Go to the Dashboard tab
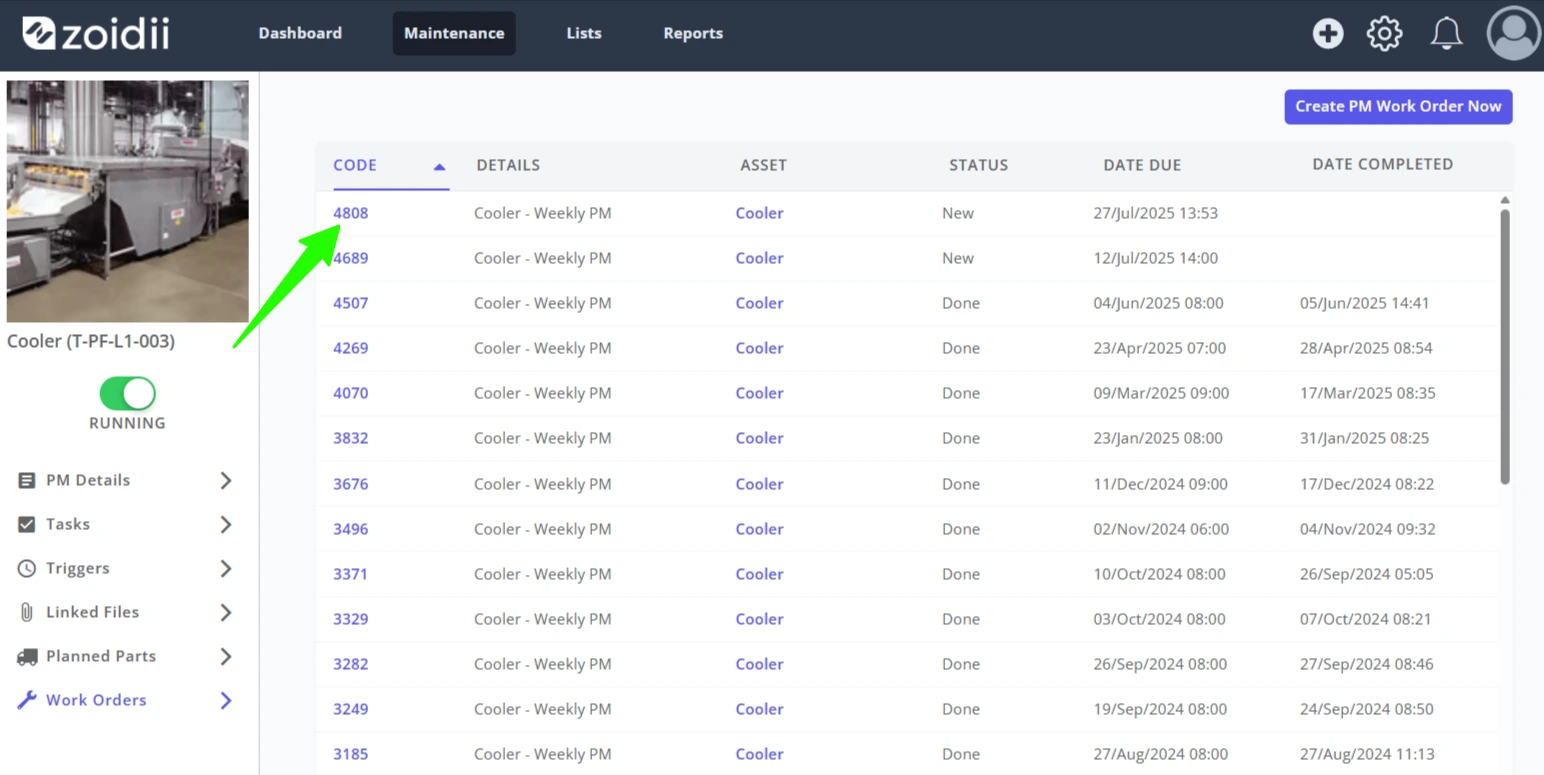The width and height of the screenshot is (1544, 775). pos(300,33)
